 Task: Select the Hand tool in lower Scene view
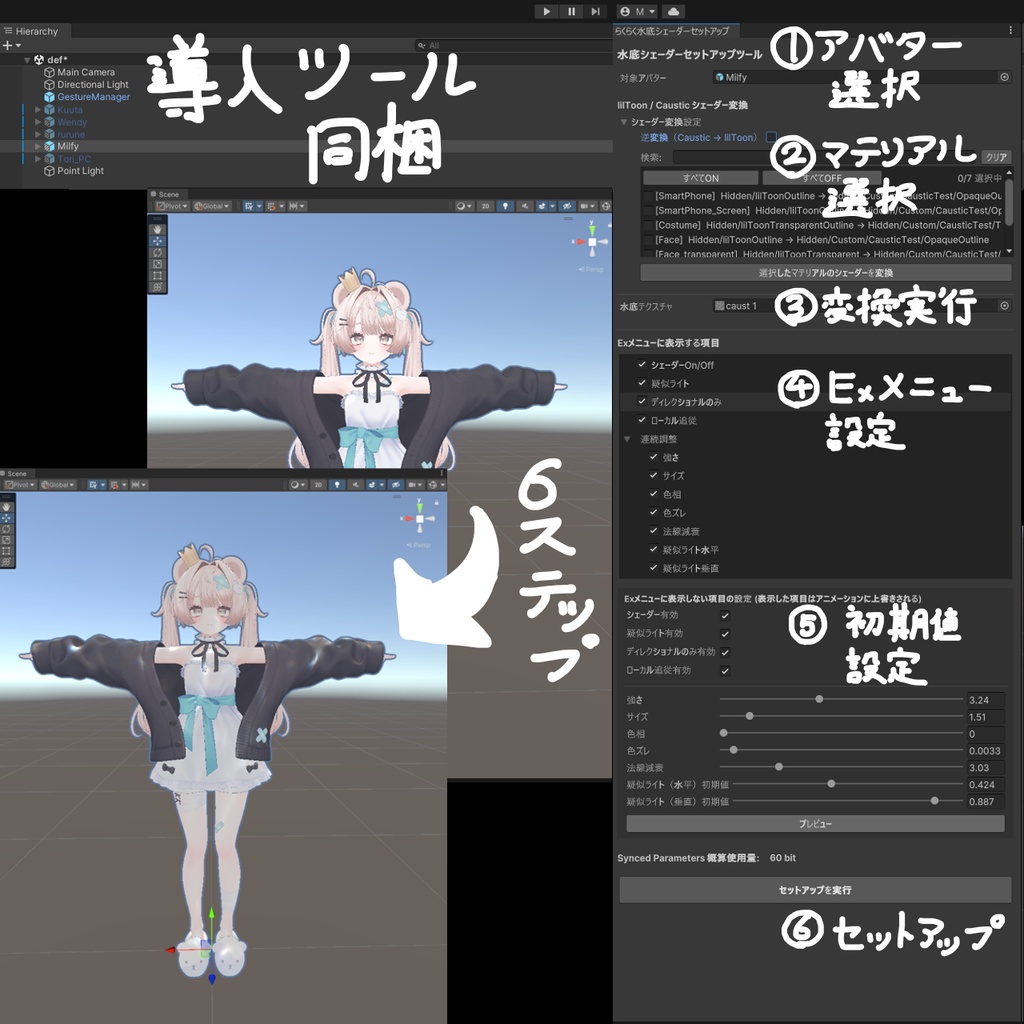pyautogui.click(x=7, y=507)
